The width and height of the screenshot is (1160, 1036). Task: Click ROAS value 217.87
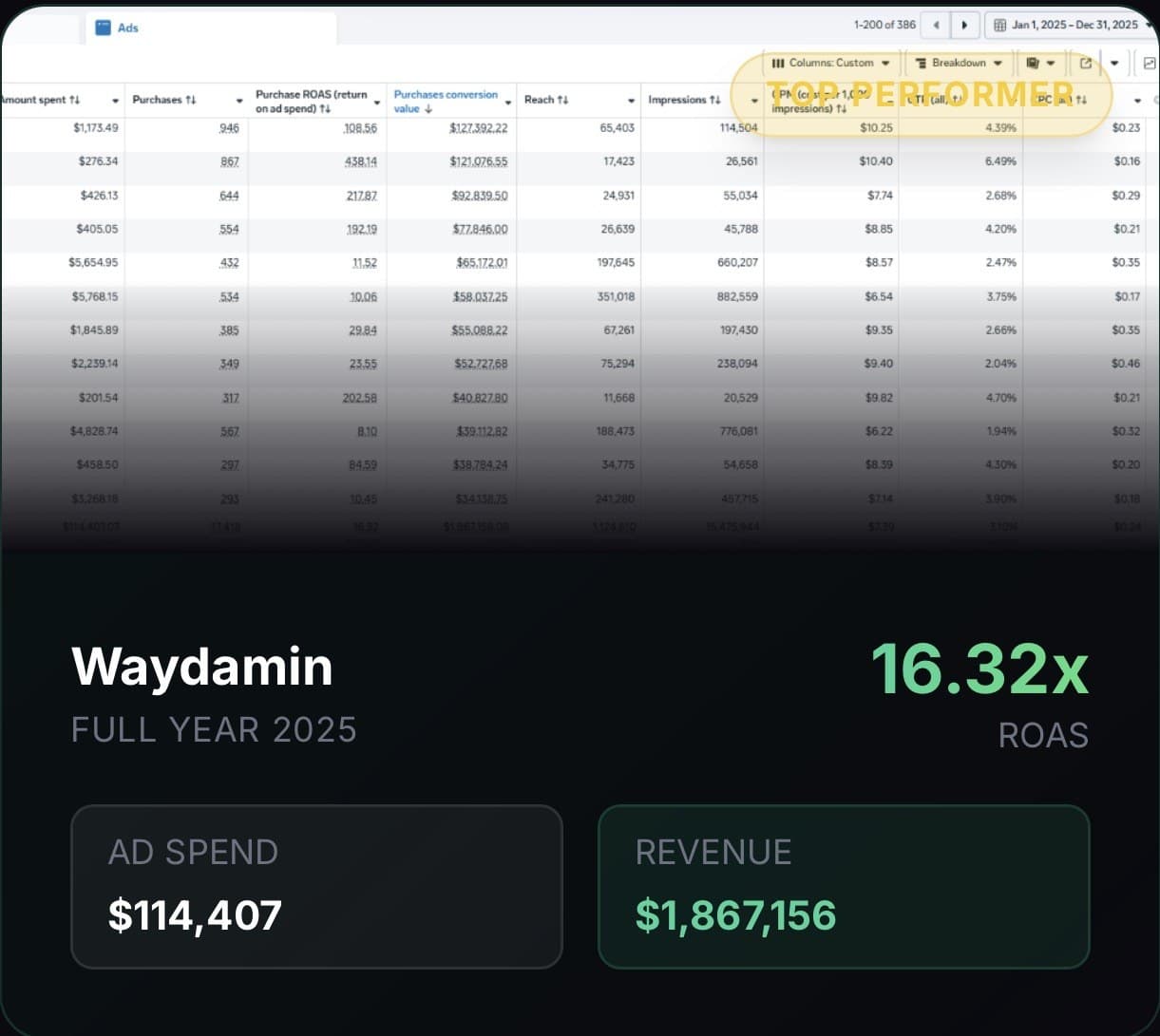(360, 196)
